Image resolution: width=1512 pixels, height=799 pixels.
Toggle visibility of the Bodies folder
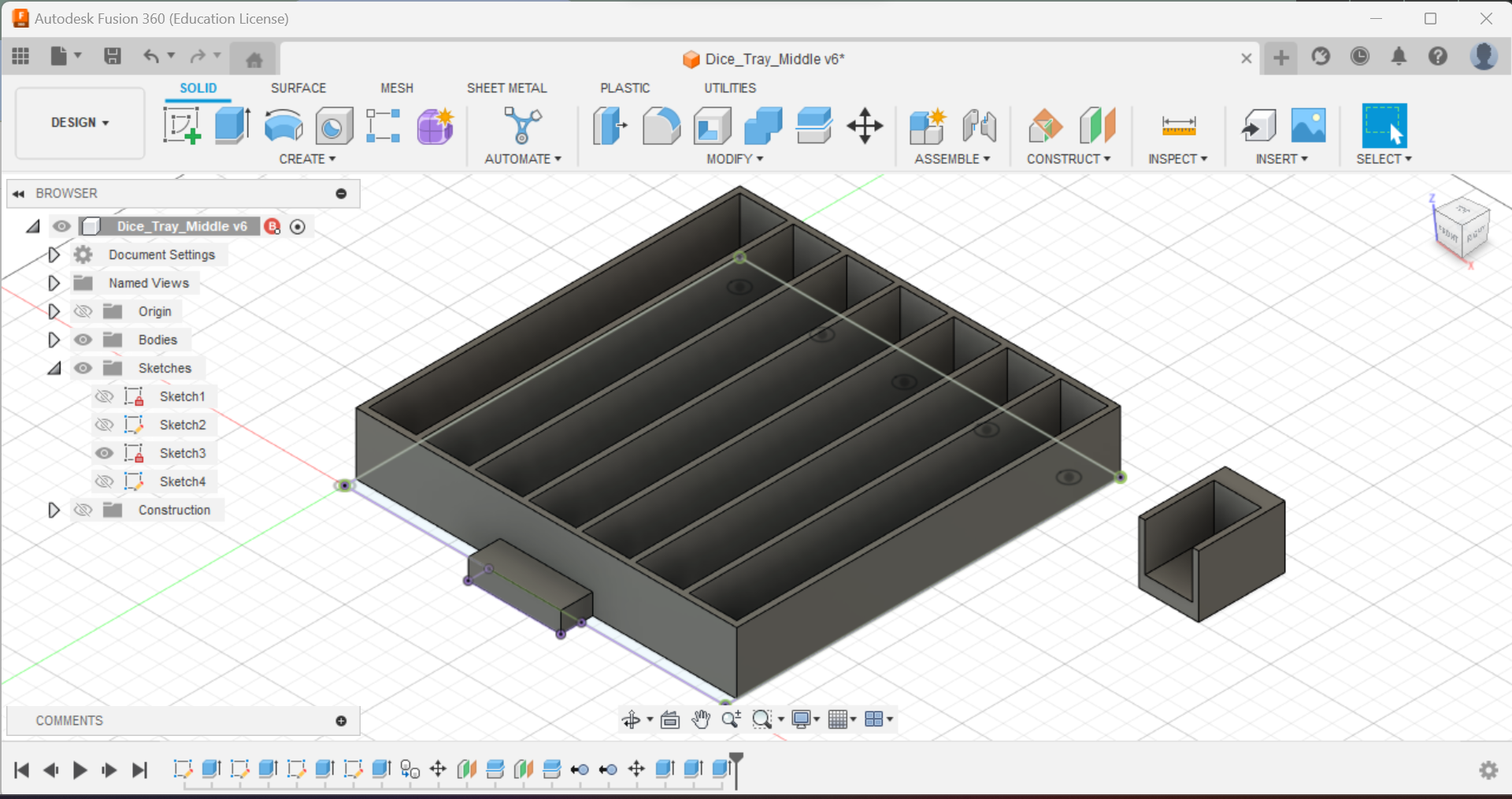[x=83, y=340]
